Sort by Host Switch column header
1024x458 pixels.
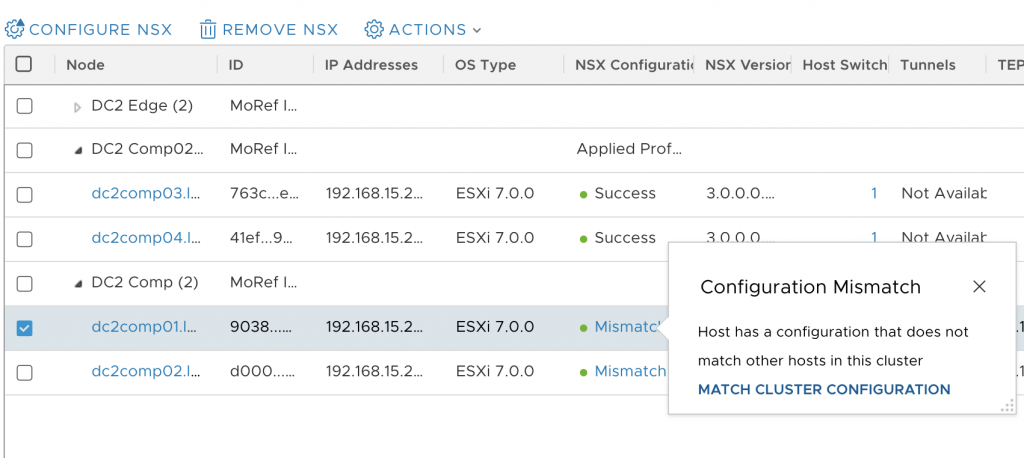(x=844, y=65)
